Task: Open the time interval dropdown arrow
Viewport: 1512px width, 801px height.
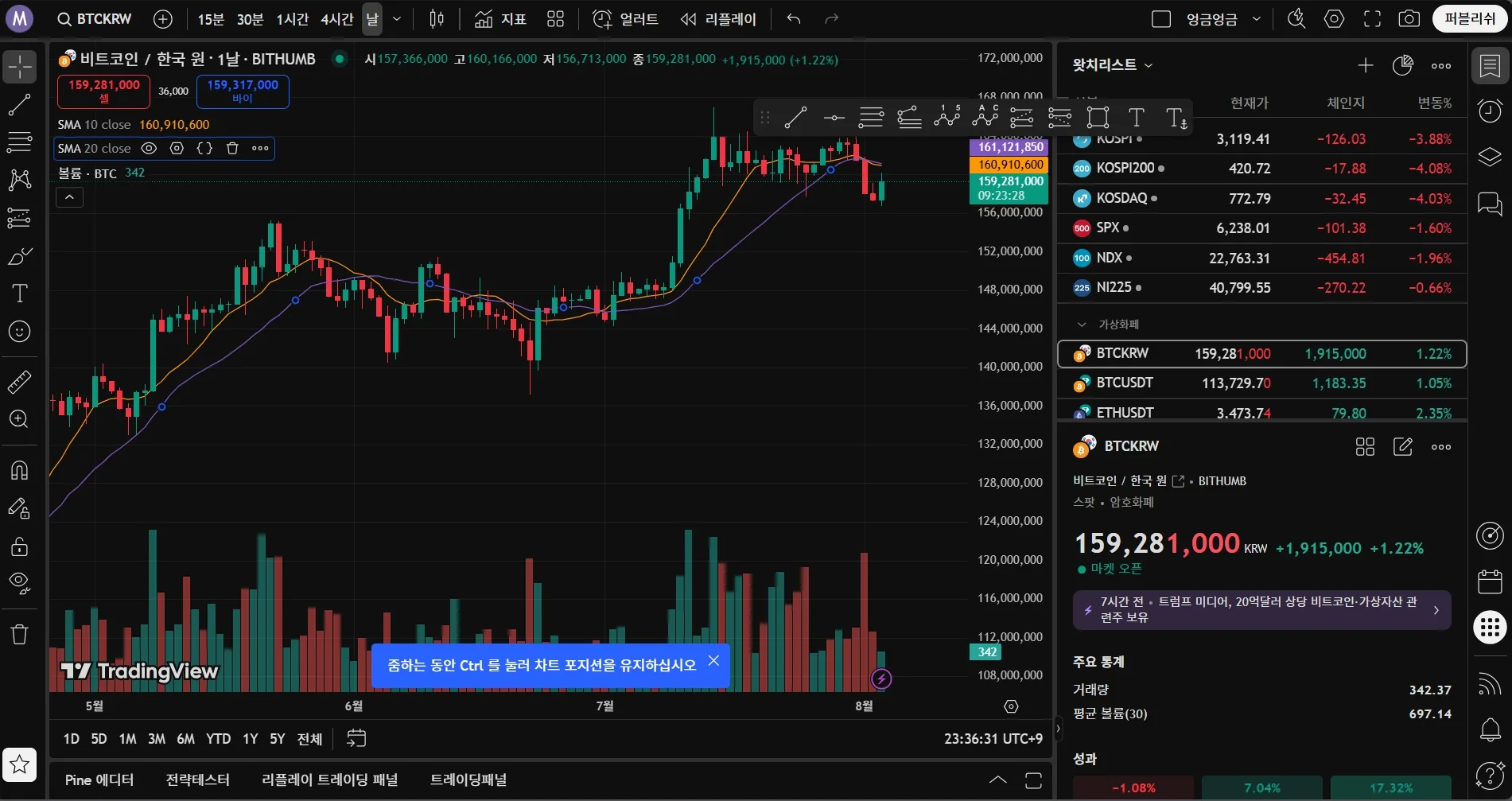Action: [x=397, y=19]
